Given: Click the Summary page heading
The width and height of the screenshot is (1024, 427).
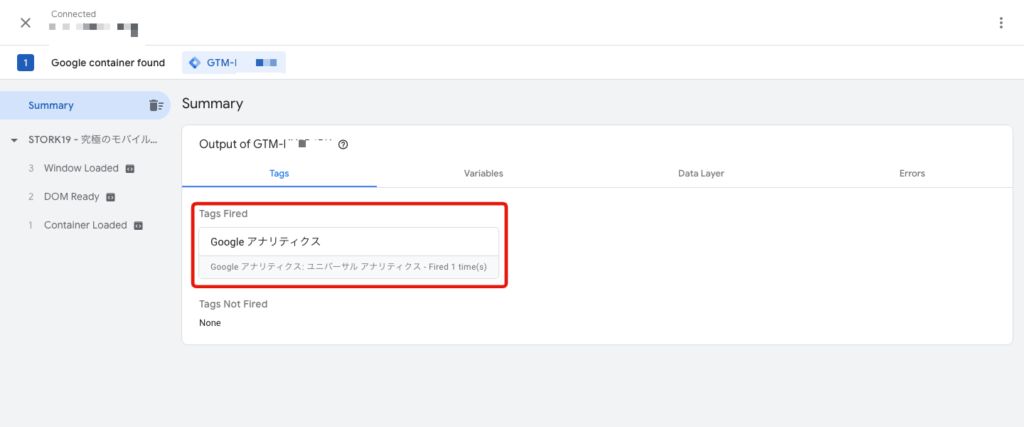Looking at the screenshot, I should [212, 103].
